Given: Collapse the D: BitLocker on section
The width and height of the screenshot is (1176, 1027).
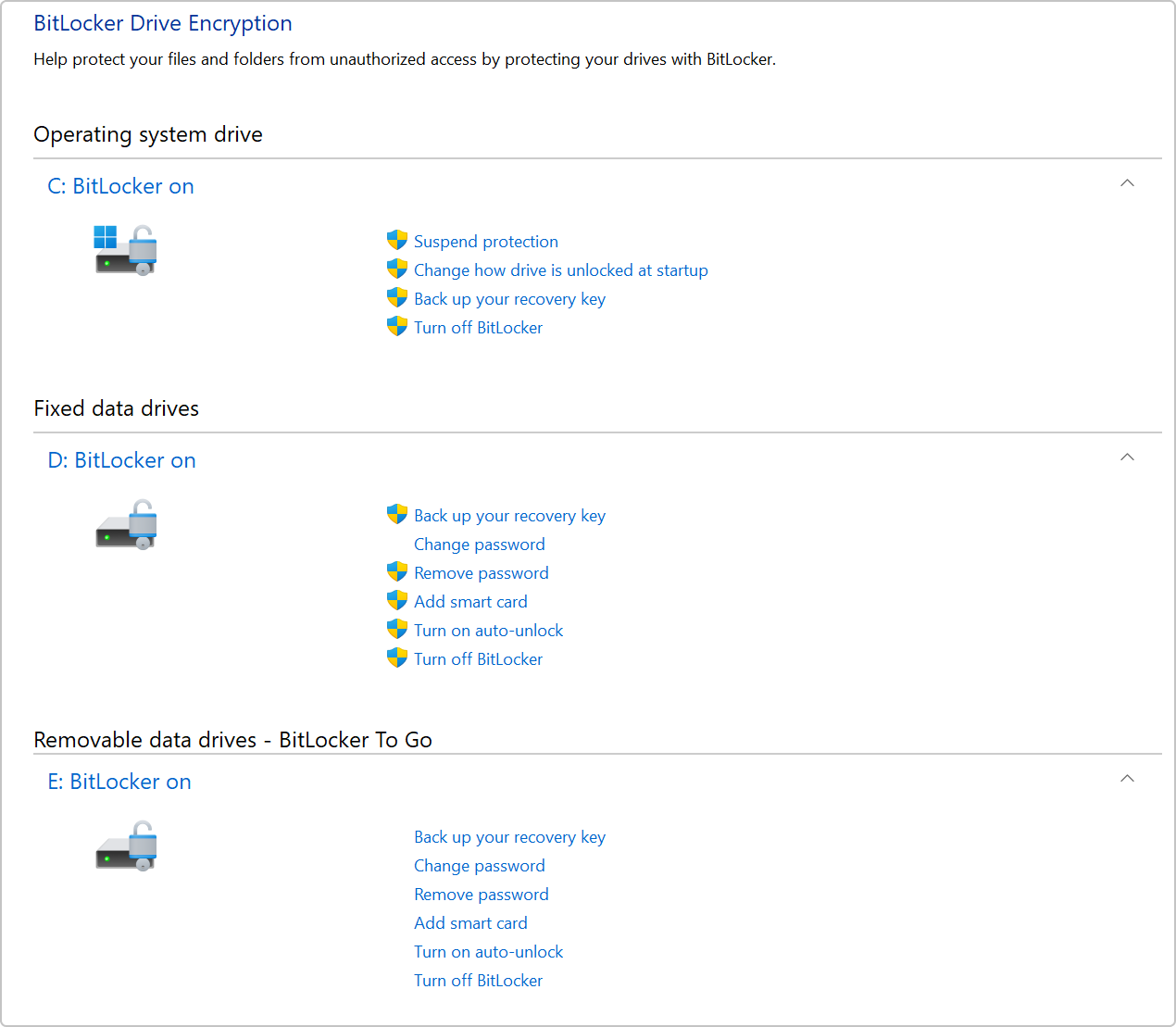Looking at the screenshot, I should coord(1127,457).
